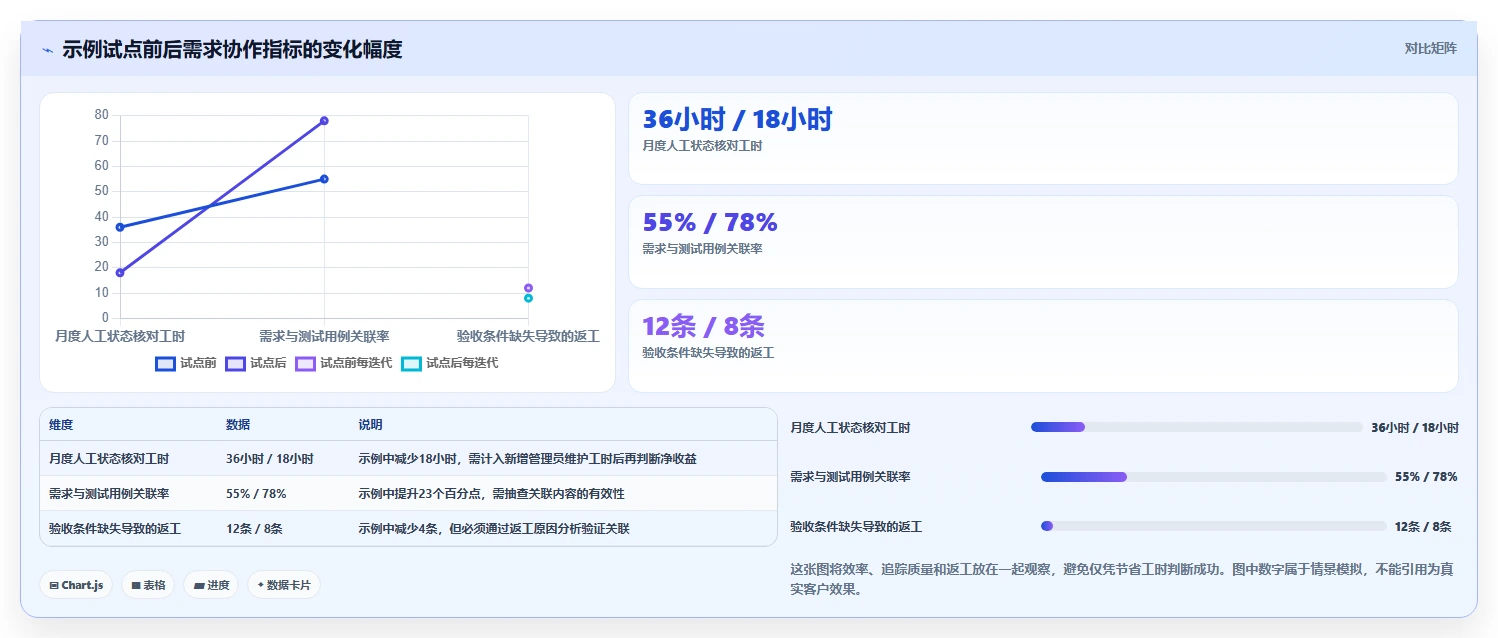The width and height of the screenshot is (1498, 638).
Task: Click the progress value 55% / 78%
Action: coord(1426,477)
